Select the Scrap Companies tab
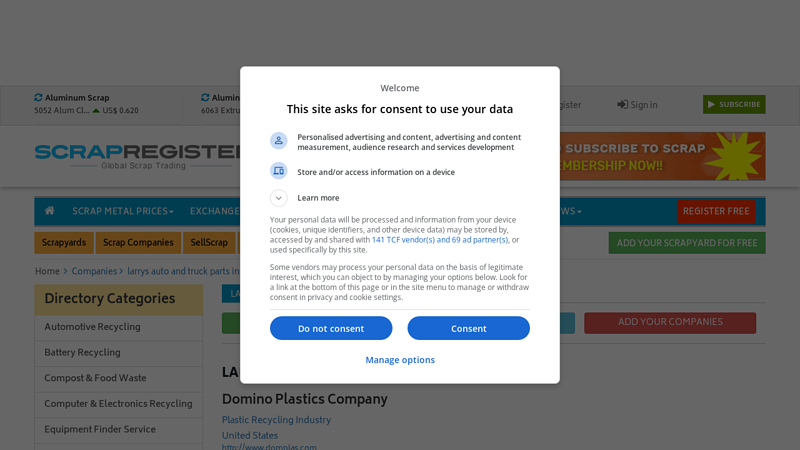The height and width of the screenshot is (450, 800). [138, 242]
